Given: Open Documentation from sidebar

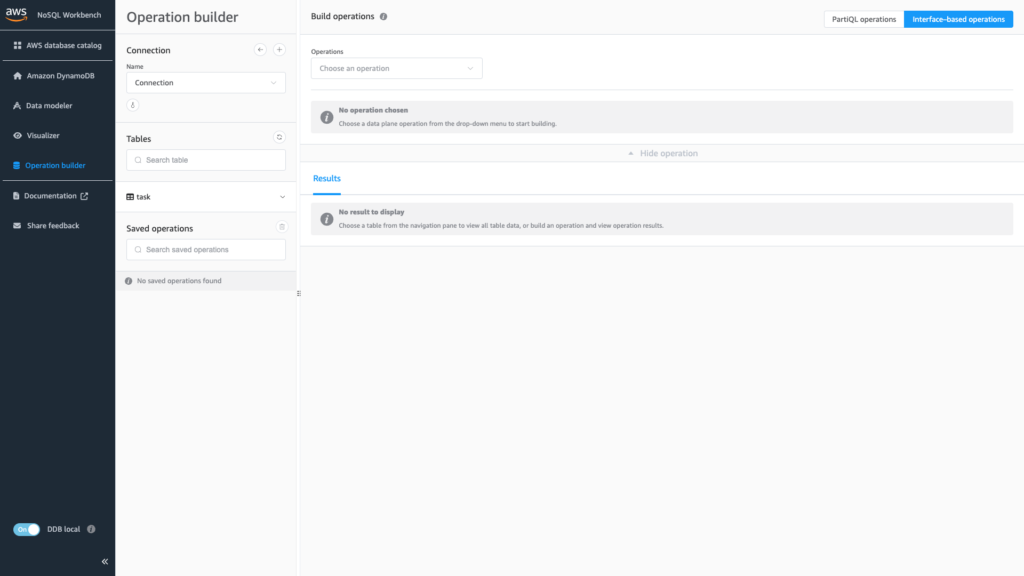Looking at the screenshot, I should pos(53,195).
